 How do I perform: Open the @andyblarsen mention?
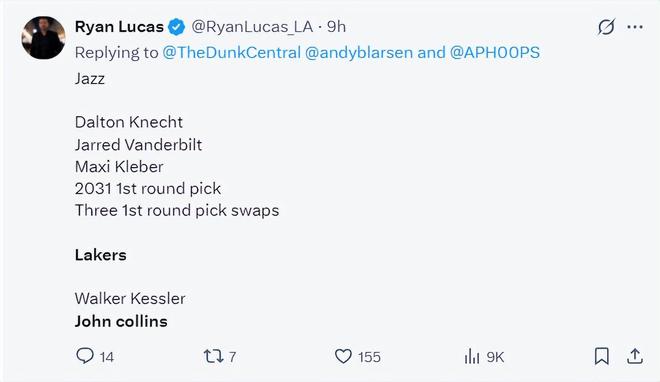359,53
